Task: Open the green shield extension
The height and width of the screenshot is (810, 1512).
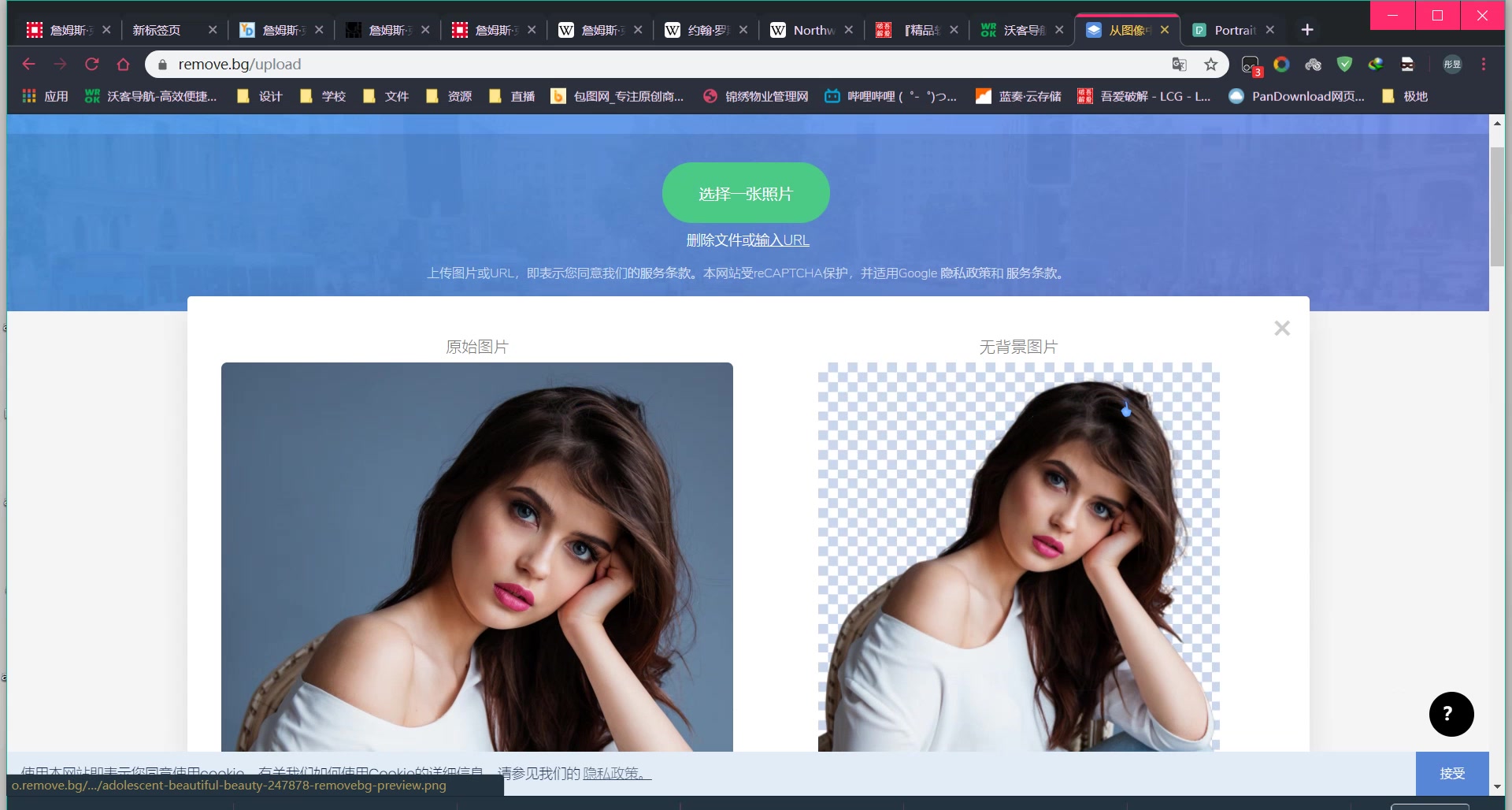Action: 1344,65
